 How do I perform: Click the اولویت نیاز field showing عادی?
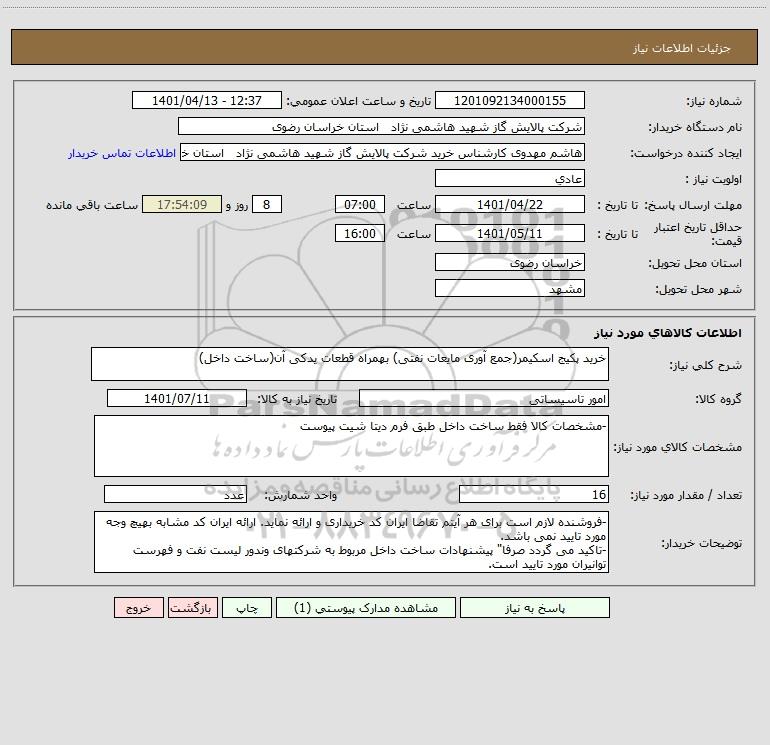[x=510, y=178]
